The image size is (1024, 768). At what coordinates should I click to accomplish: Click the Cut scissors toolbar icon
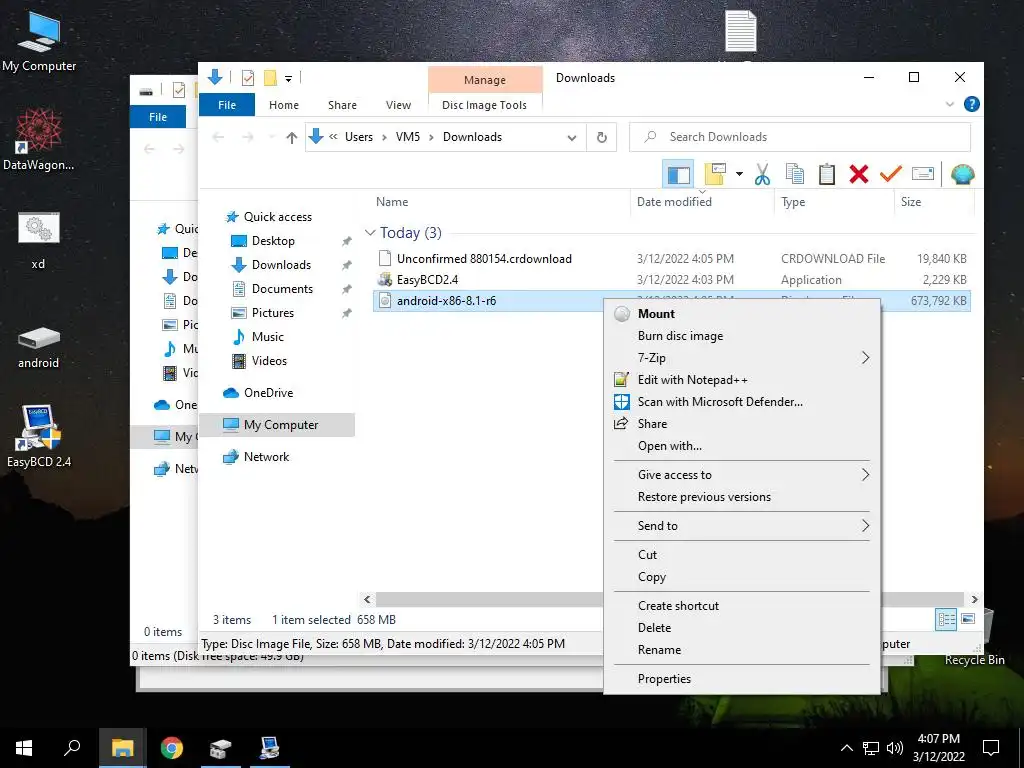(x=762, y=174)
